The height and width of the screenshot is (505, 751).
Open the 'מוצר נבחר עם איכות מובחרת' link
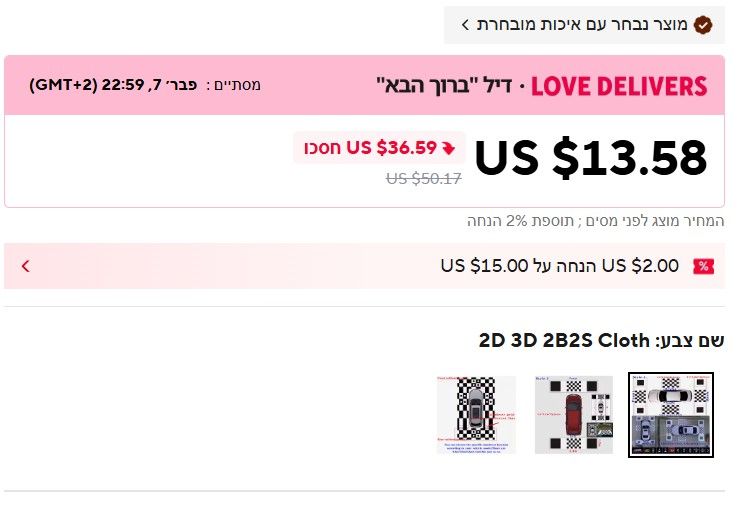[x=581, y=24]
